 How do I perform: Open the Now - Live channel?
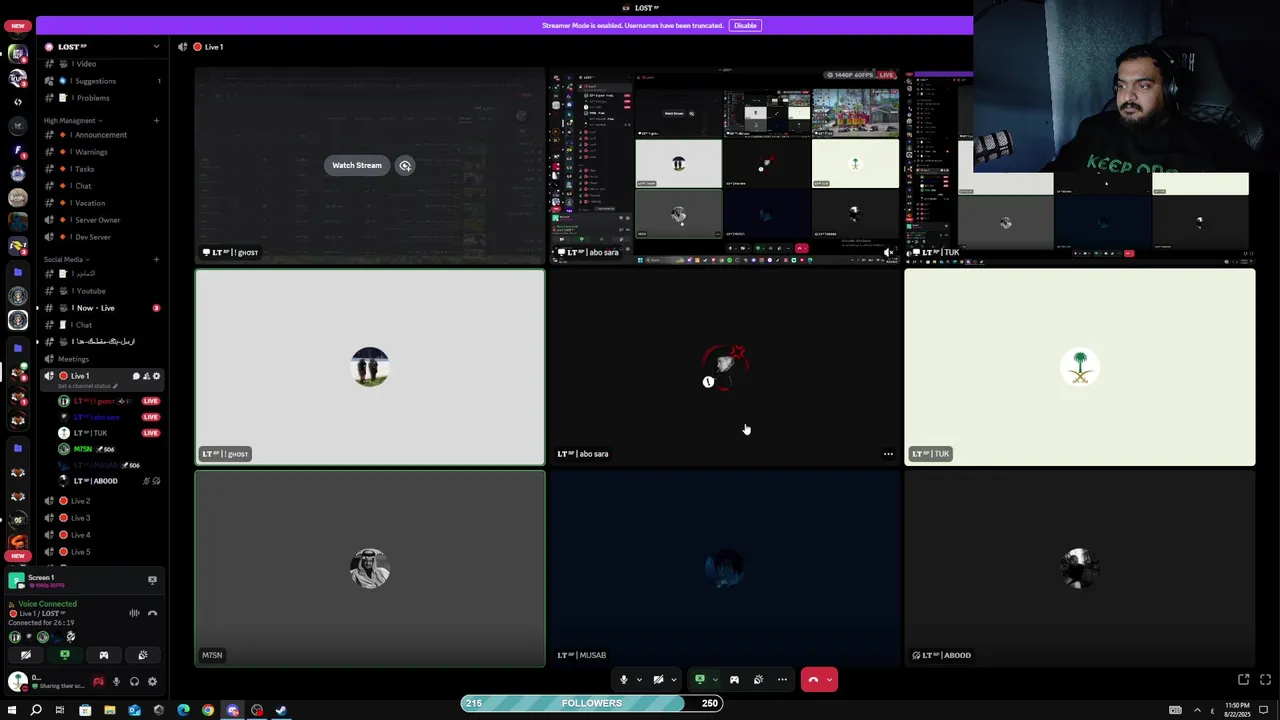click(x=100, y=308)
